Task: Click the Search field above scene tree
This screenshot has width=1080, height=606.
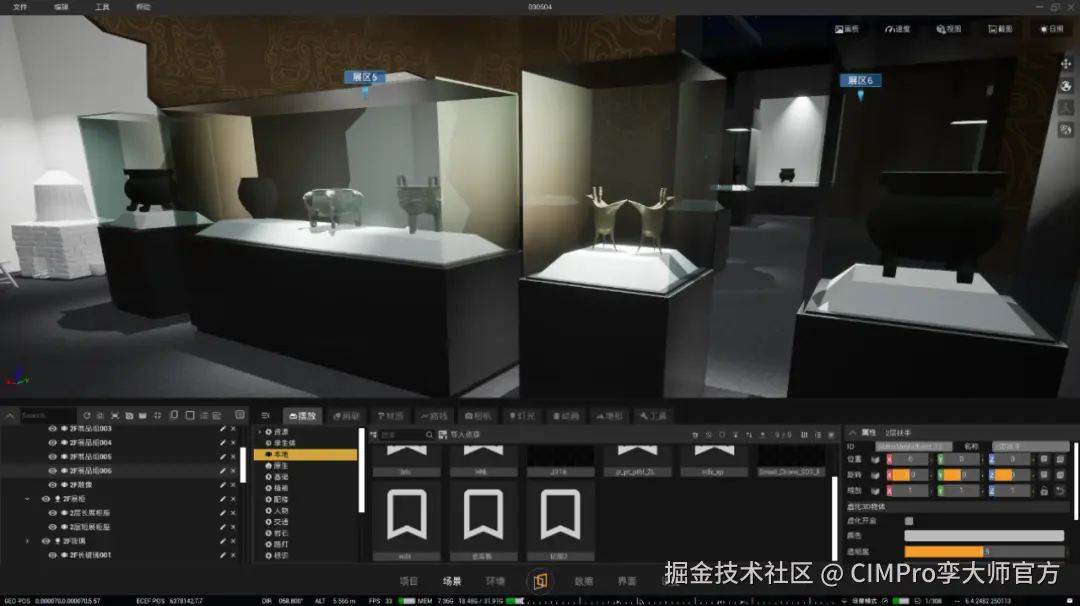Action: tap(48, 415)
